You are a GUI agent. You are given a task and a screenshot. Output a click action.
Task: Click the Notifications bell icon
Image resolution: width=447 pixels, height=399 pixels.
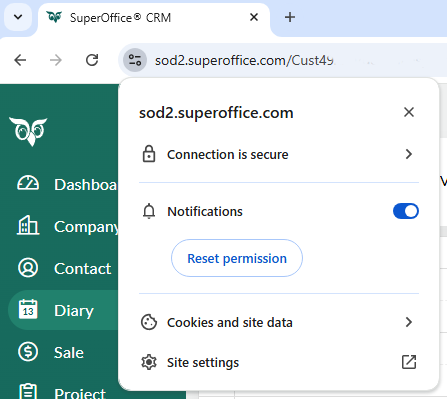pos(149,211)
